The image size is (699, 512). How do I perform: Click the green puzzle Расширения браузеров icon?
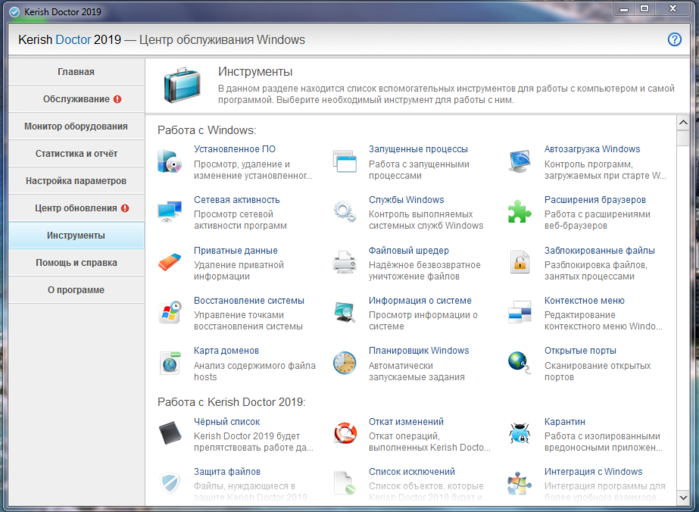click(520, 211)
